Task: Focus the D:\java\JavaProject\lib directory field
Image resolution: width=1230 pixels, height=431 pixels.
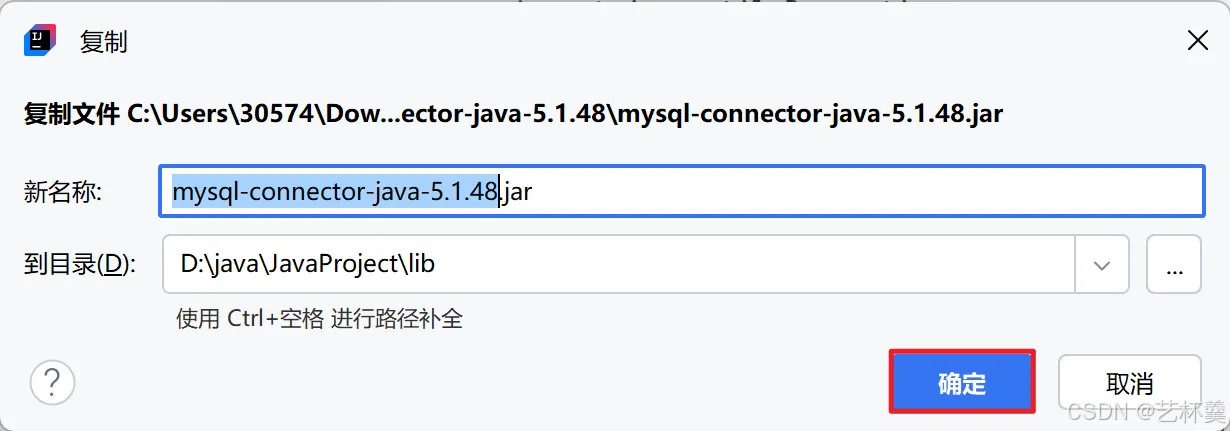Action: (x=619, y=265)
